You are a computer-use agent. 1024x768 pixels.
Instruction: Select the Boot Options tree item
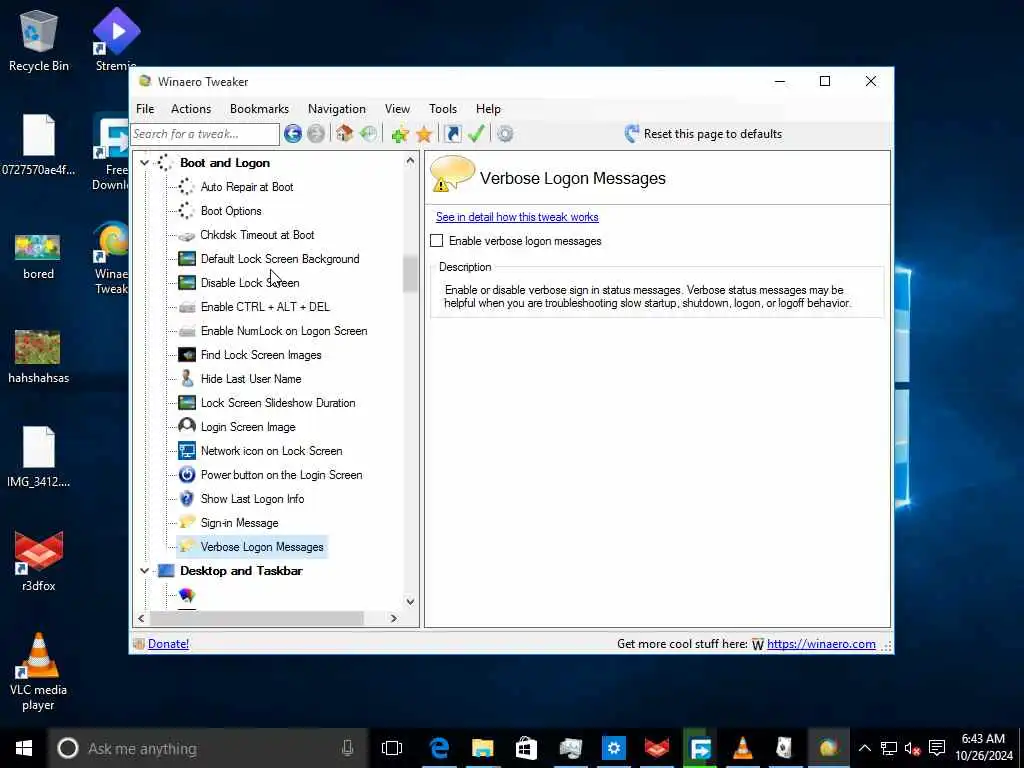point(231,211)
